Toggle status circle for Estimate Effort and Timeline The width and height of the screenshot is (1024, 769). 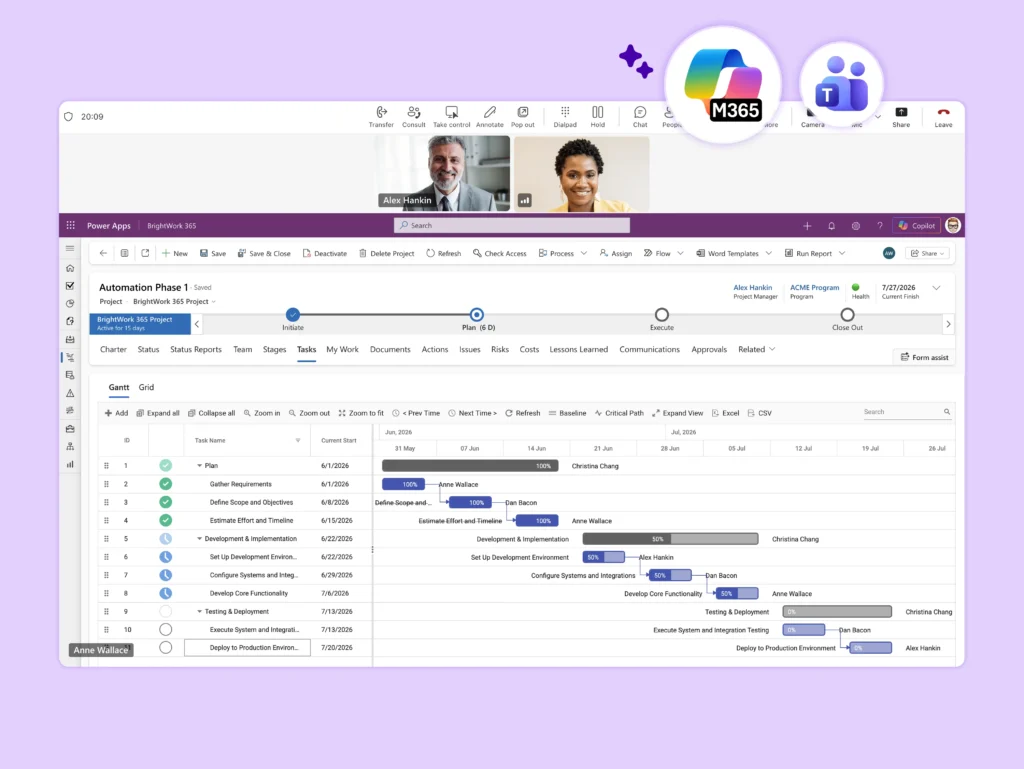[x=166, y=520]
